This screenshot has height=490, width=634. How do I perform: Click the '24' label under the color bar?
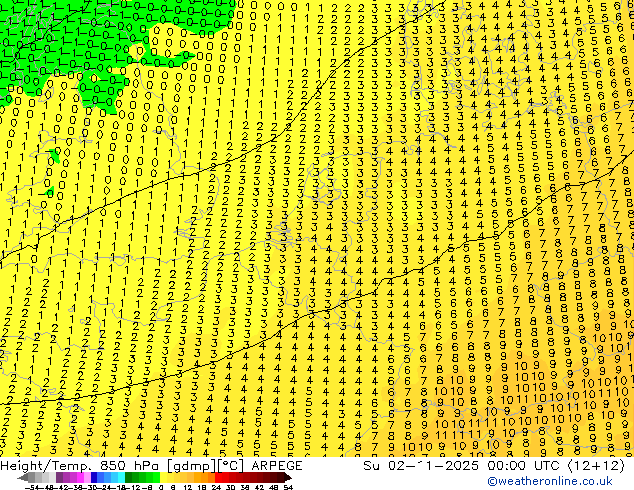[216, 488]
